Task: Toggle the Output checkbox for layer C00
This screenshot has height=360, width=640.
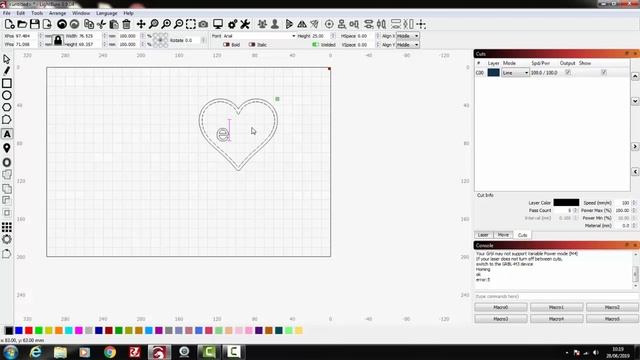Action: click(x=567, y=72)
